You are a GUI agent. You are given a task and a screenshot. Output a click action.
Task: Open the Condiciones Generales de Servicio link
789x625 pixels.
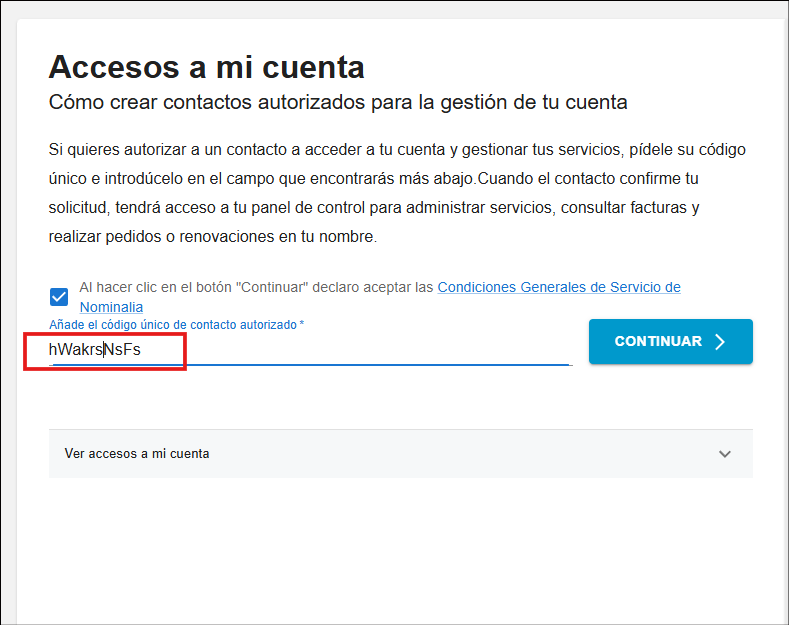coord(558,287)
